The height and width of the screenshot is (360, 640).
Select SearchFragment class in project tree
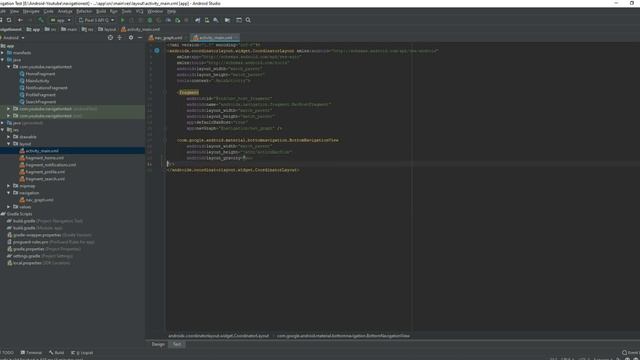pyautogui.click(x=40, y=102)
